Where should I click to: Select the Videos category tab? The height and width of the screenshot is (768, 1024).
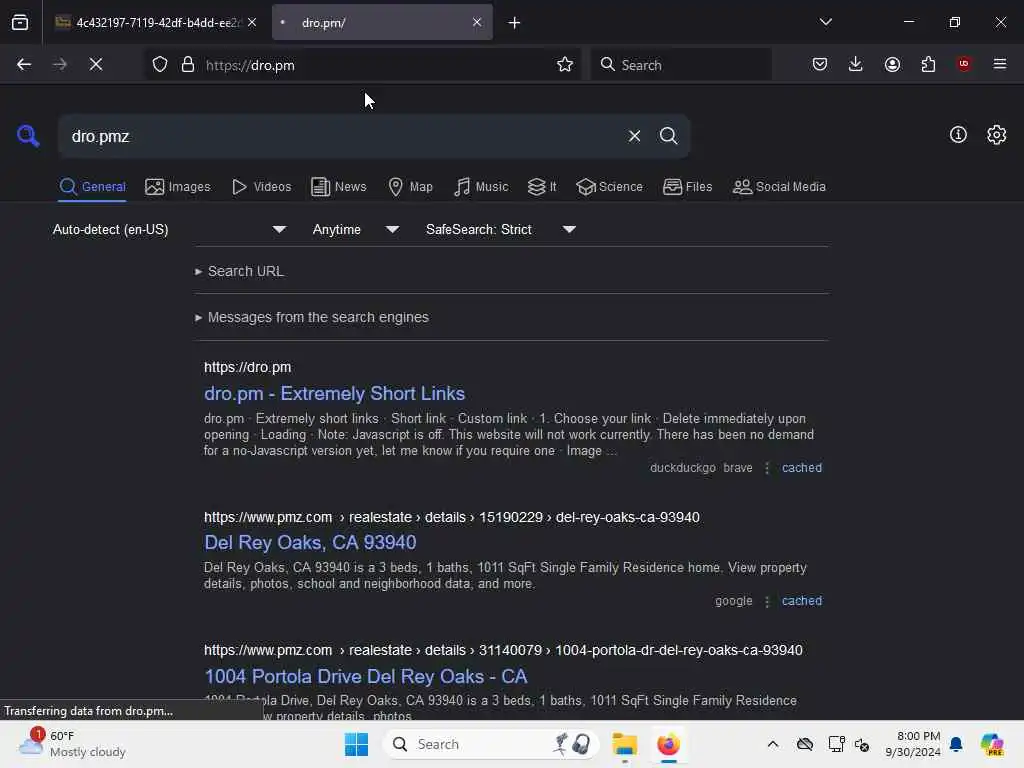coord(261,187)
